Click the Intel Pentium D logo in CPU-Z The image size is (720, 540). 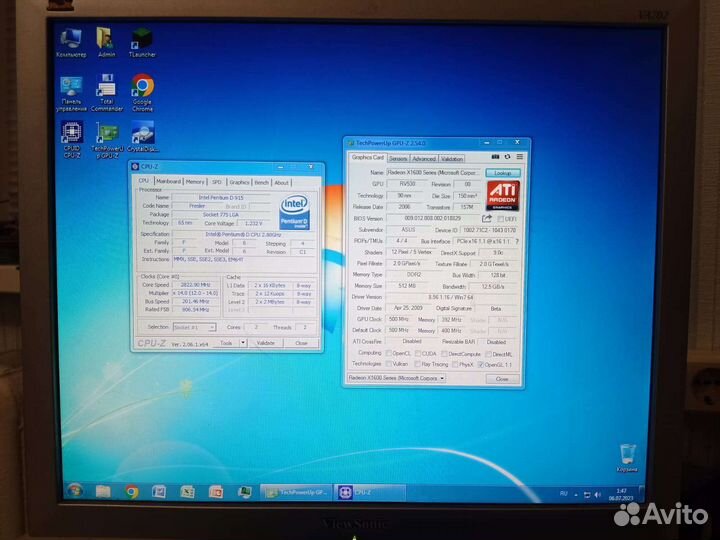[x=294, y=212]
